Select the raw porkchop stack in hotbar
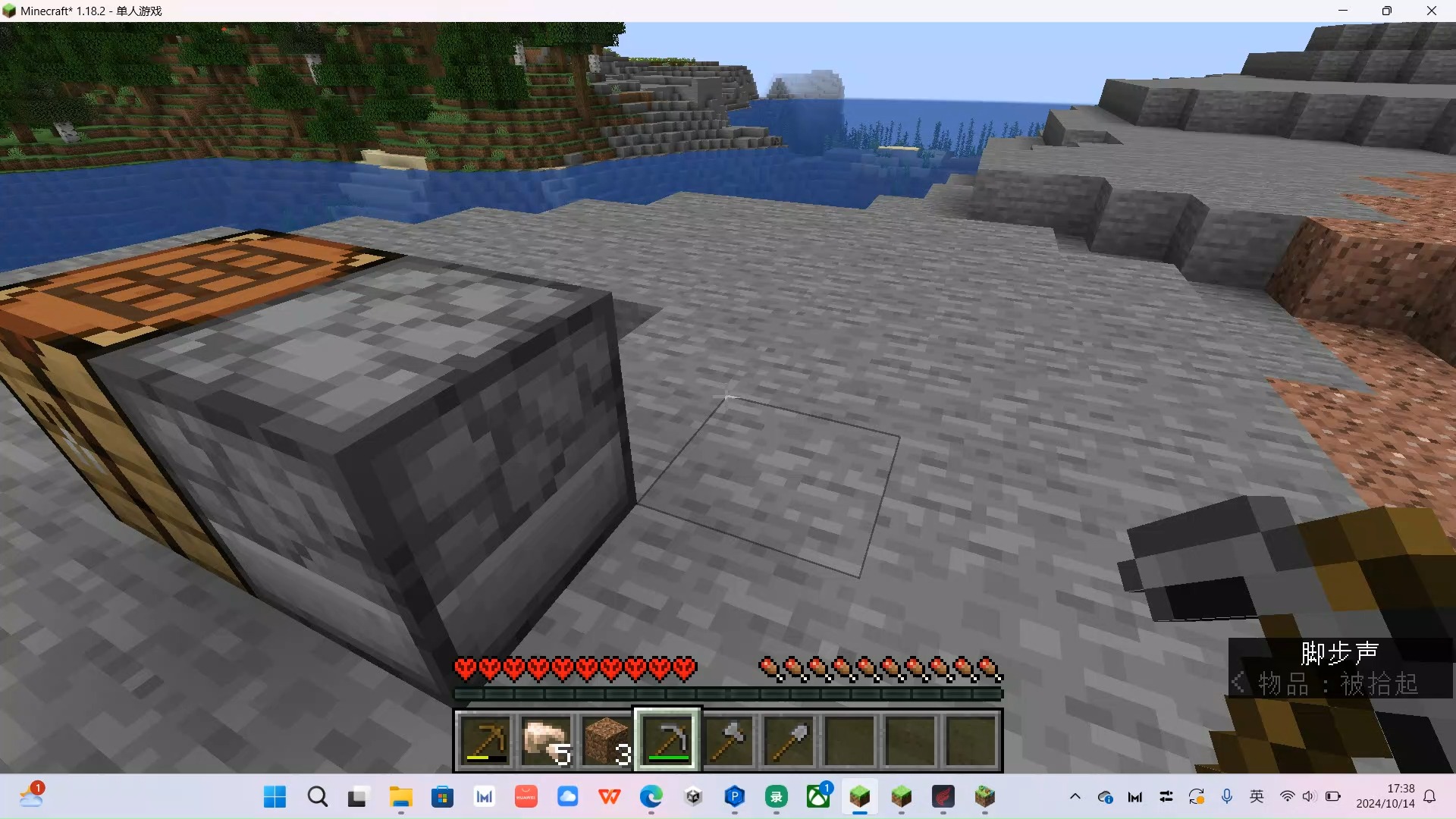 [546, 740]
